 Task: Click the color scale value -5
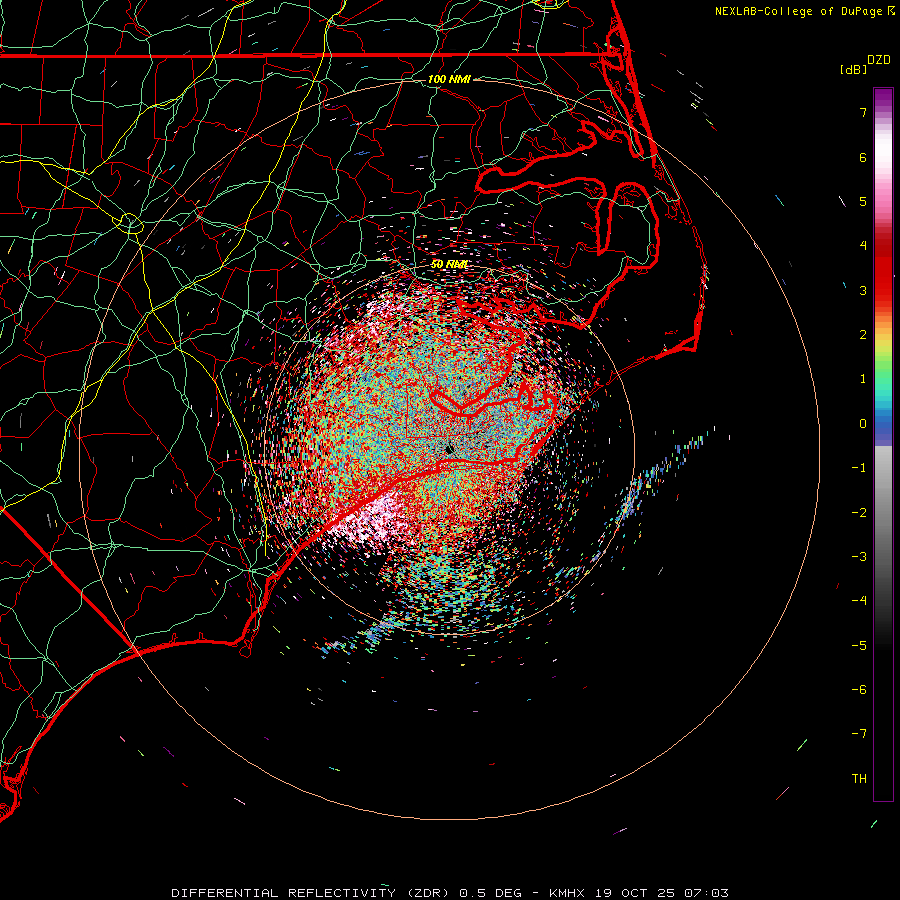pos(859,646)
